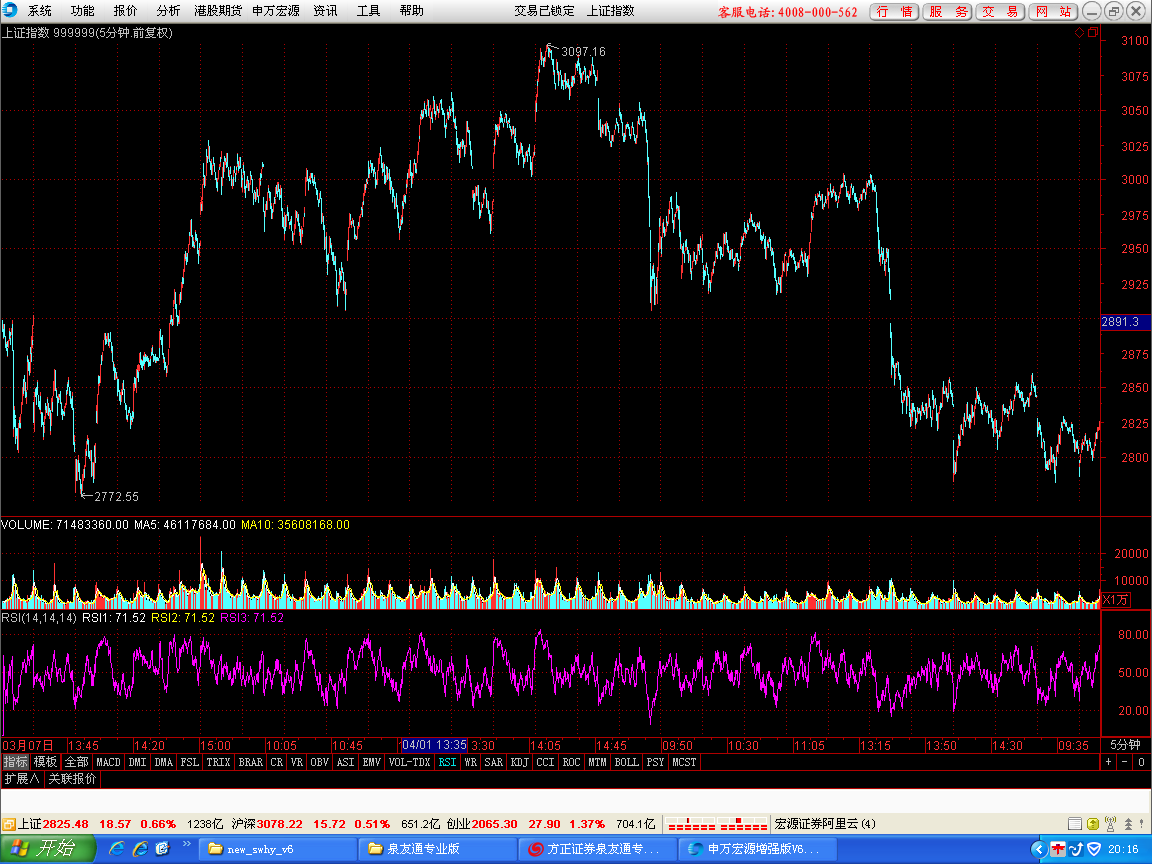Screen dimensions: 1152x864
Task: Open the 工具 menu
Action: point(369,11)
